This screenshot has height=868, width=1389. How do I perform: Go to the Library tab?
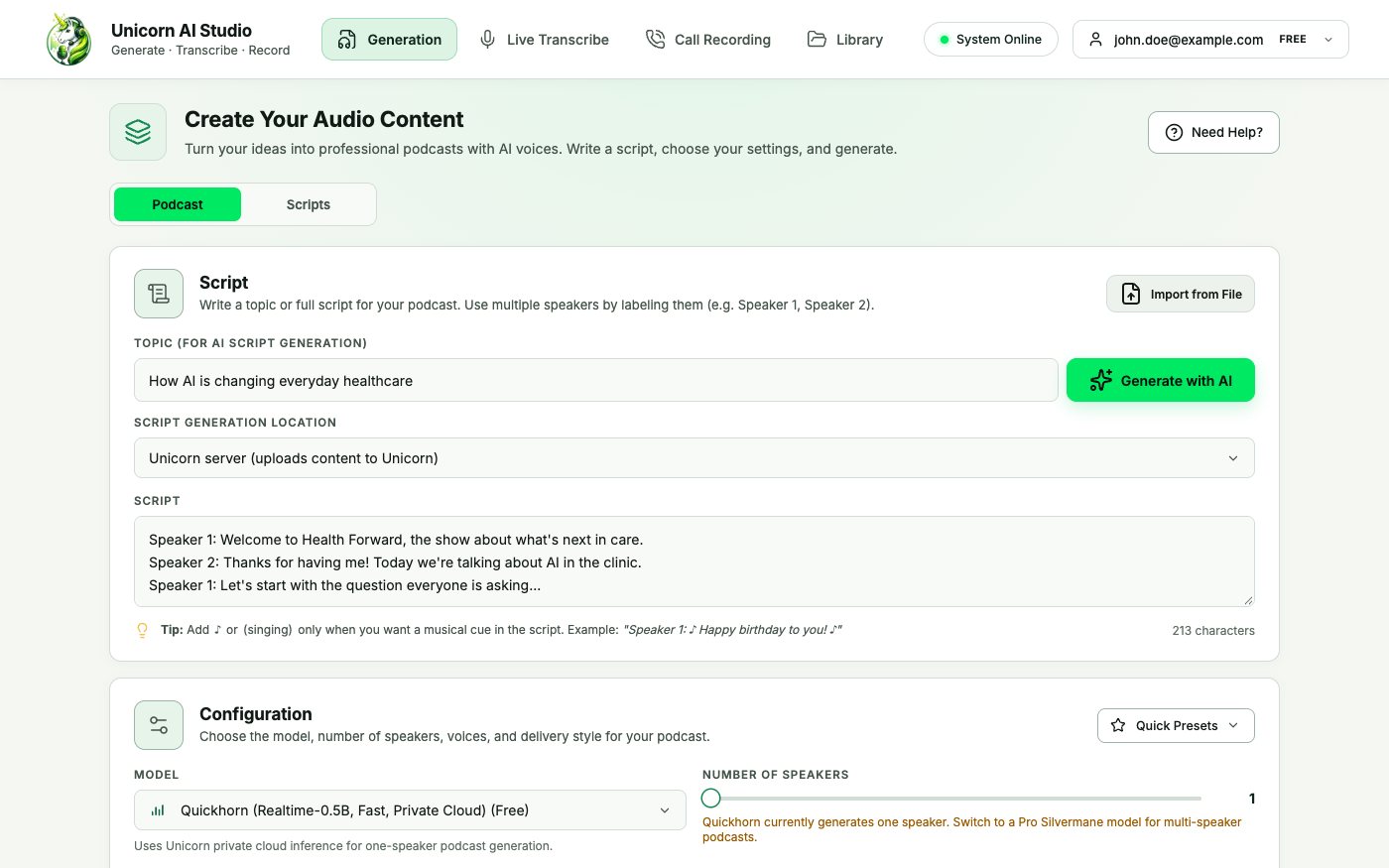pos(844,40)
